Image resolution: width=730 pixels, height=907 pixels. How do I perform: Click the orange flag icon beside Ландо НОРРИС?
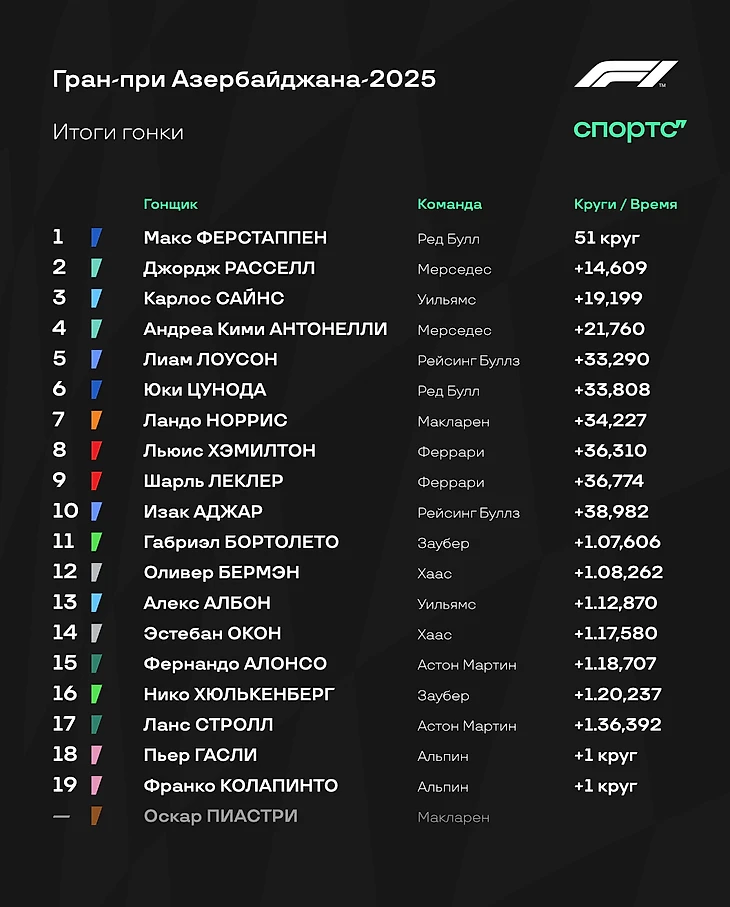pos(96,421)
